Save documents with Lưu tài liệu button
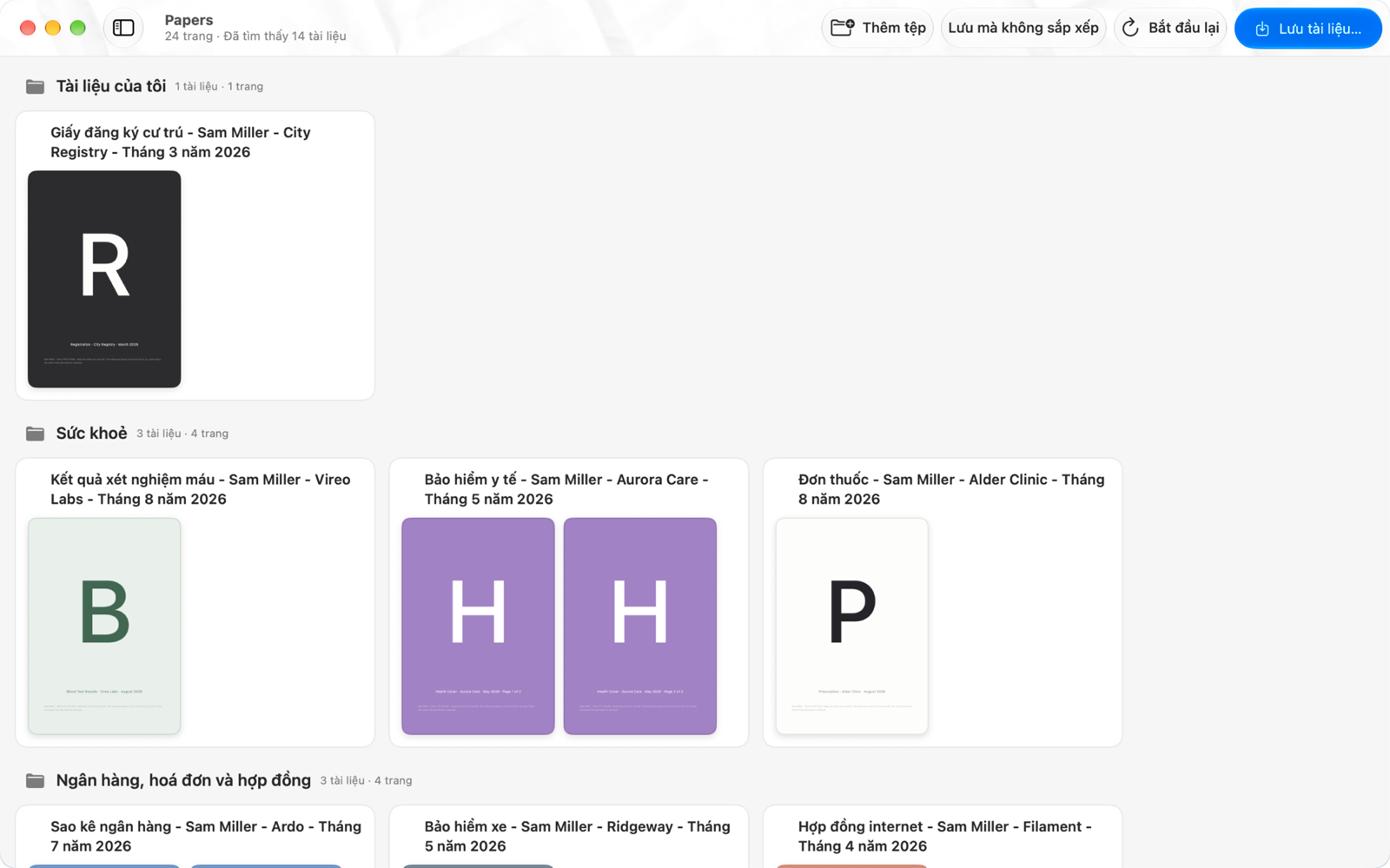 click(1307, 29)
